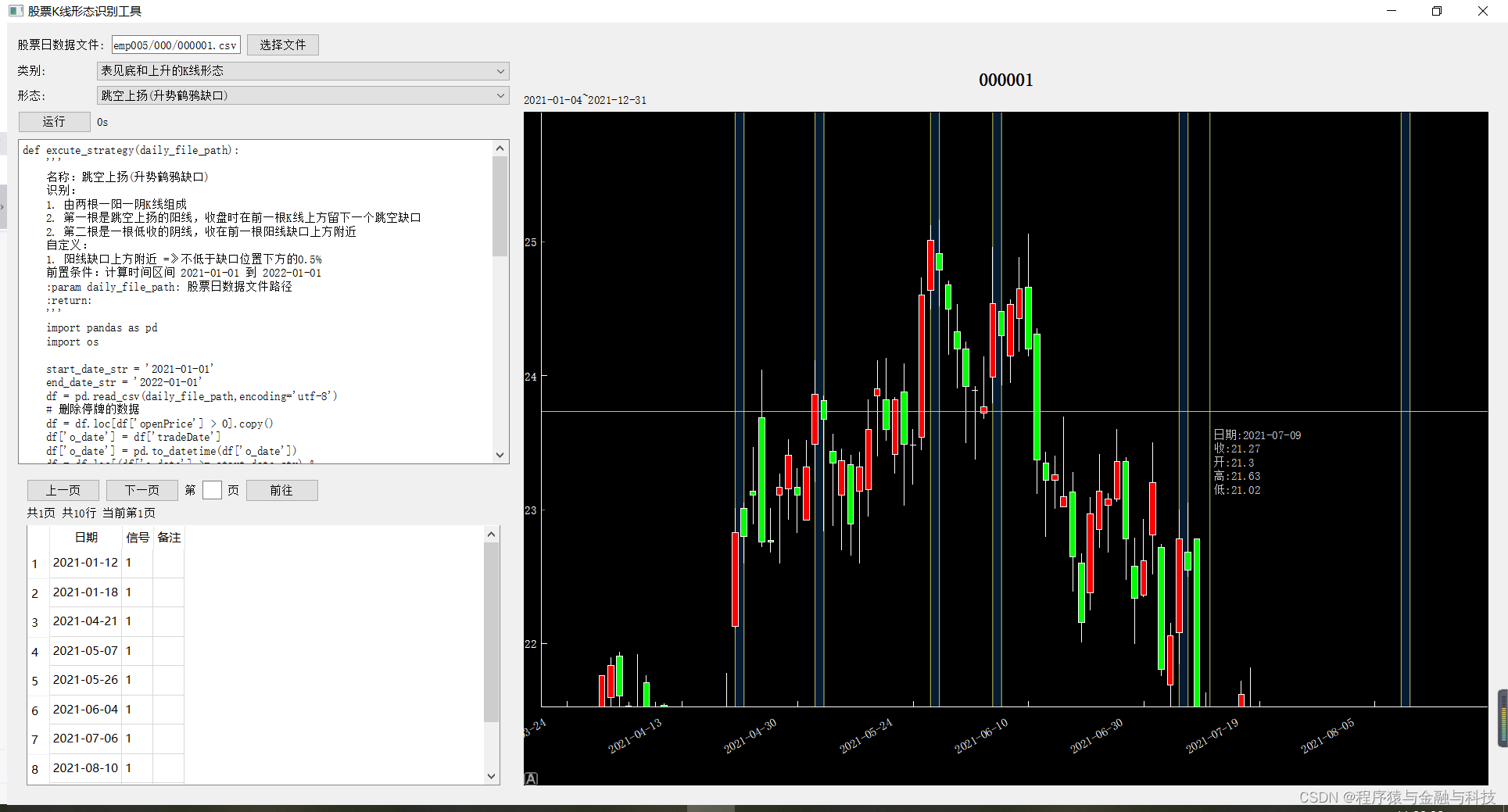Click the 前往 go button
The image size is (1508, 812).
281,491
